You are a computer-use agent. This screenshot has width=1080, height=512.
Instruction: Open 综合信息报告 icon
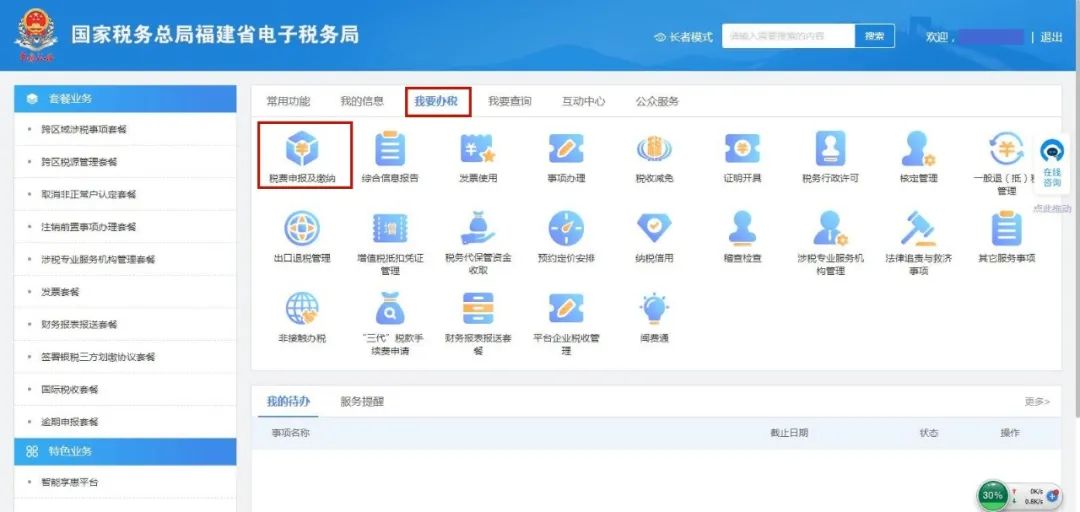pyautogui.click(x=390, y=150)
